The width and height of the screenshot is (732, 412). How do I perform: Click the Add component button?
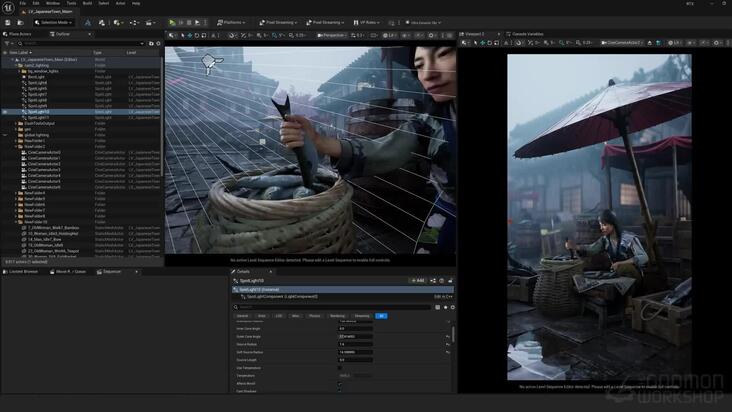[418, 280]
